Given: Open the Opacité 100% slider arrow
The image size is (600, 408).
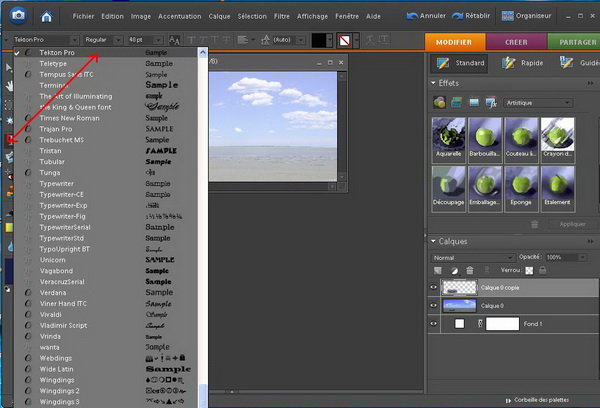Looking at the screenshot, I should point(582,257).
